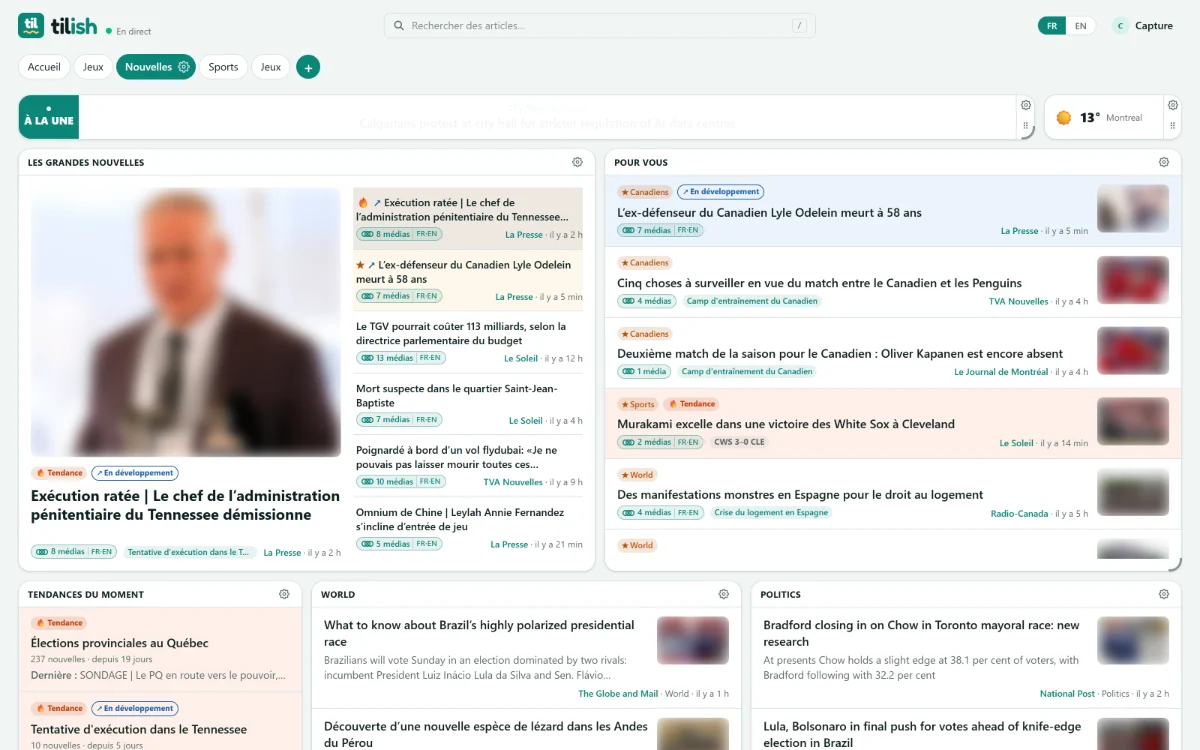The height and width of the screenshot is (750, 1200).
Task: Open headline about Le TGV costing 113 milliards
Action: click(461, 333)
